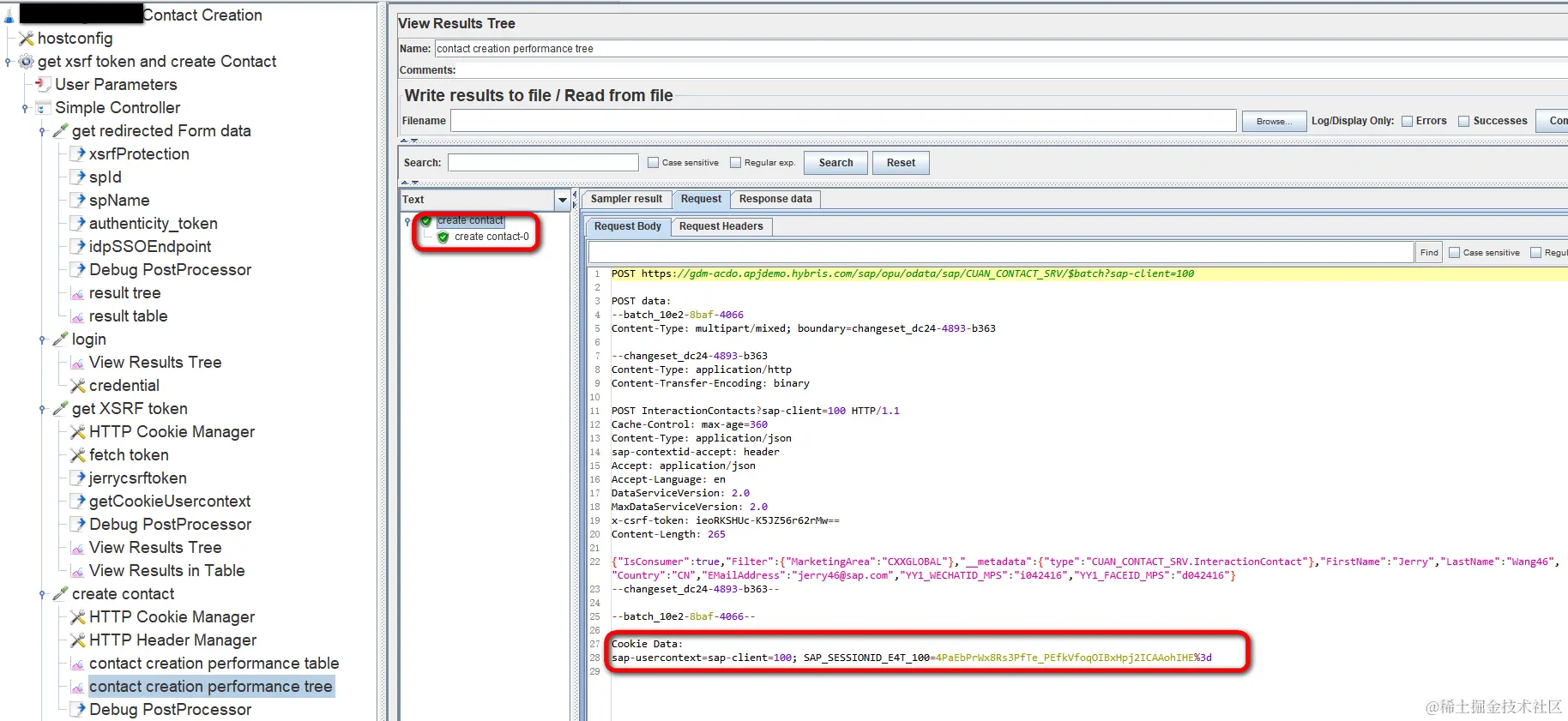Click the x-csrf-token line in request

[725, 520]
